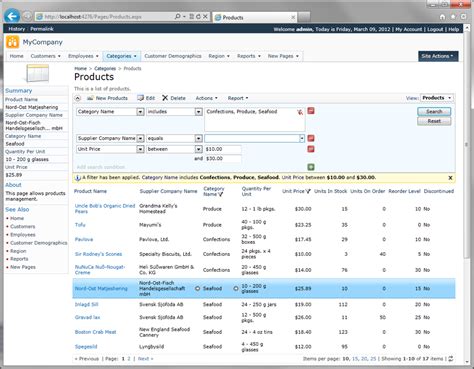Click the $30.00 upper price input

pyautogui.click(x=223, y=158)
